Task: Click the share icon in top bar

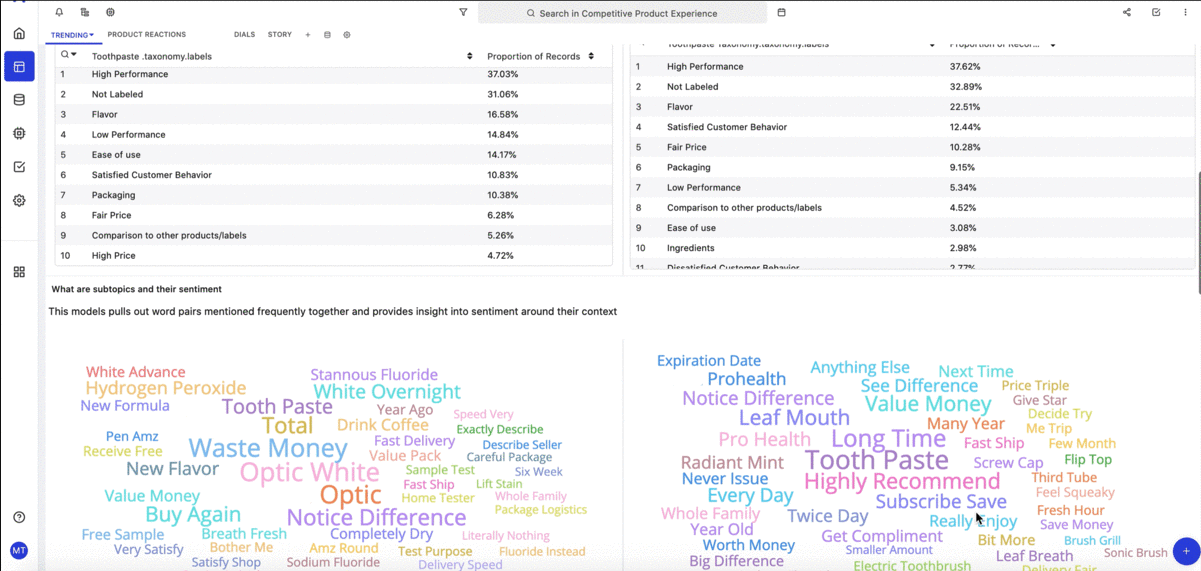Action: (1127, 13)
